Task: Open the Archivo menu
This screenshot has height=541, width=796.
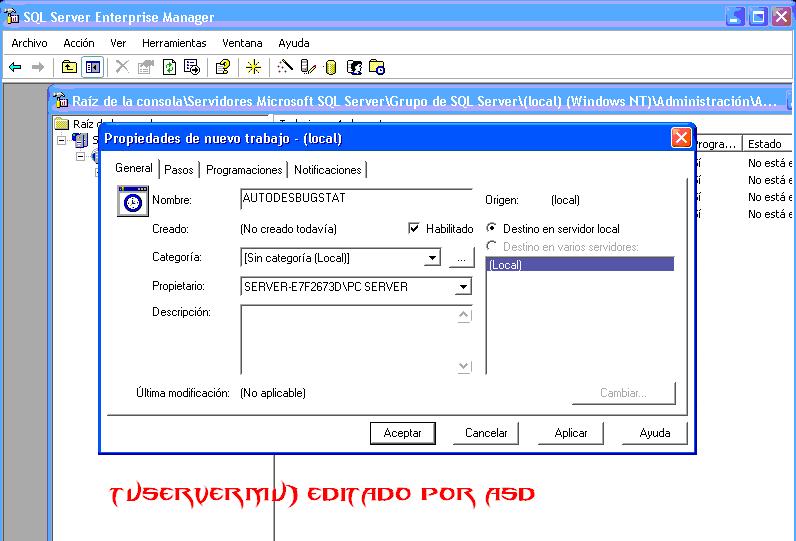Action: coord(29,43)
